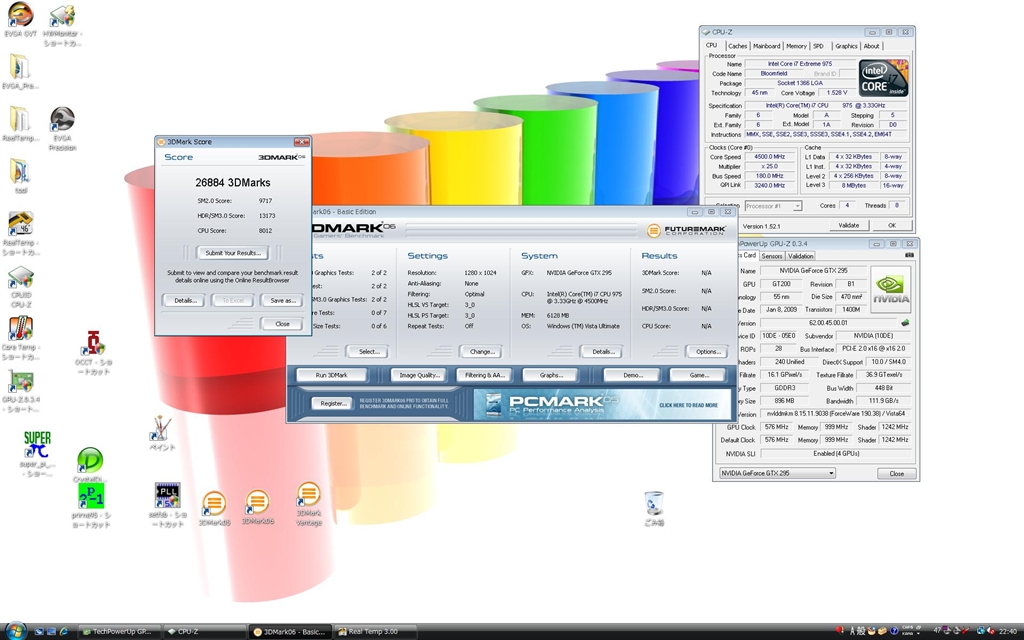Viewport: 1024px width, 640px height.
Task: Click the taskbar clock showing 22:40
Action: tap(1008, 632)
